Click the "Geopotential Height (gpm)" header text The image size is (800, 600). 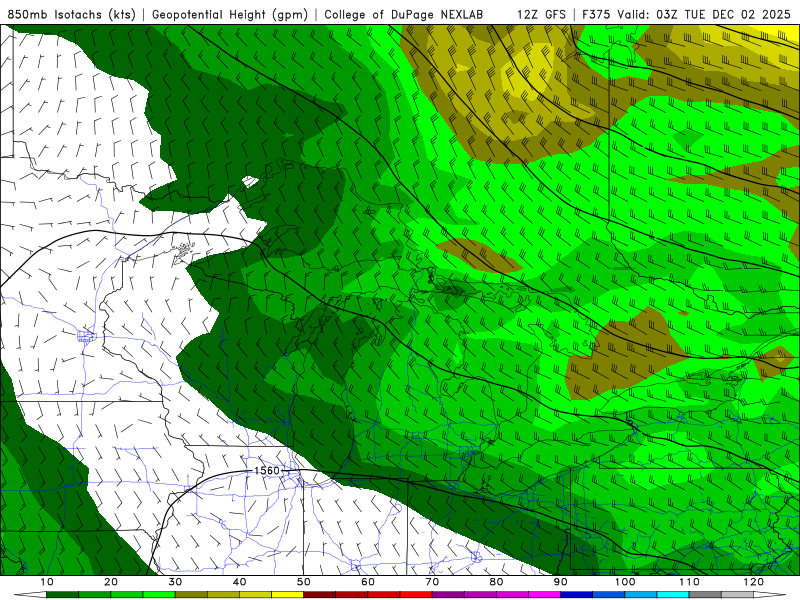coord(230,15)
